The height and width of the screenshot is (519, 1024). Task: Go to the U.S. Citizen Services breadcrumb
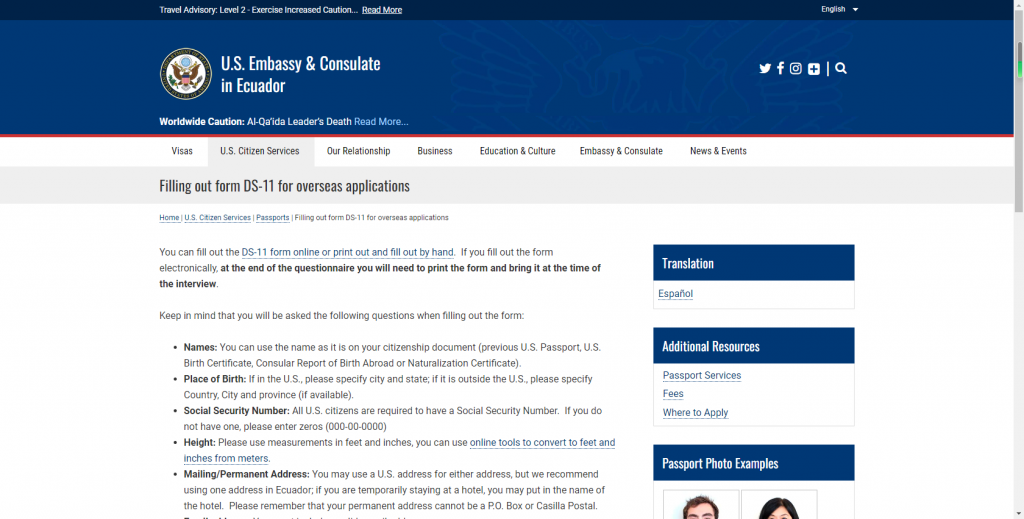click(x=217, y=217)
